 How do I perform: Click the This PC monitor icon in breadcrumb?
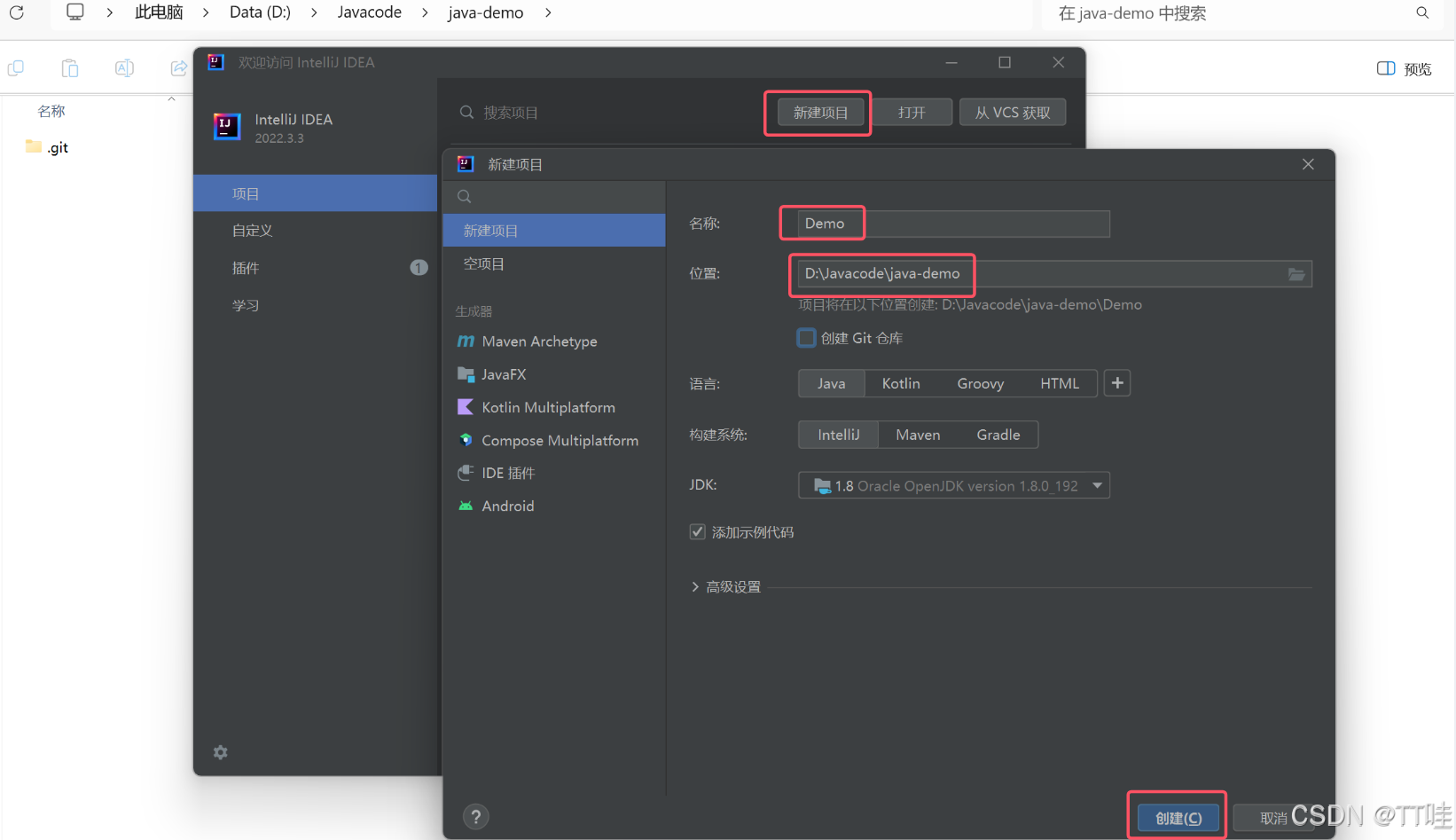pos(75,12)
